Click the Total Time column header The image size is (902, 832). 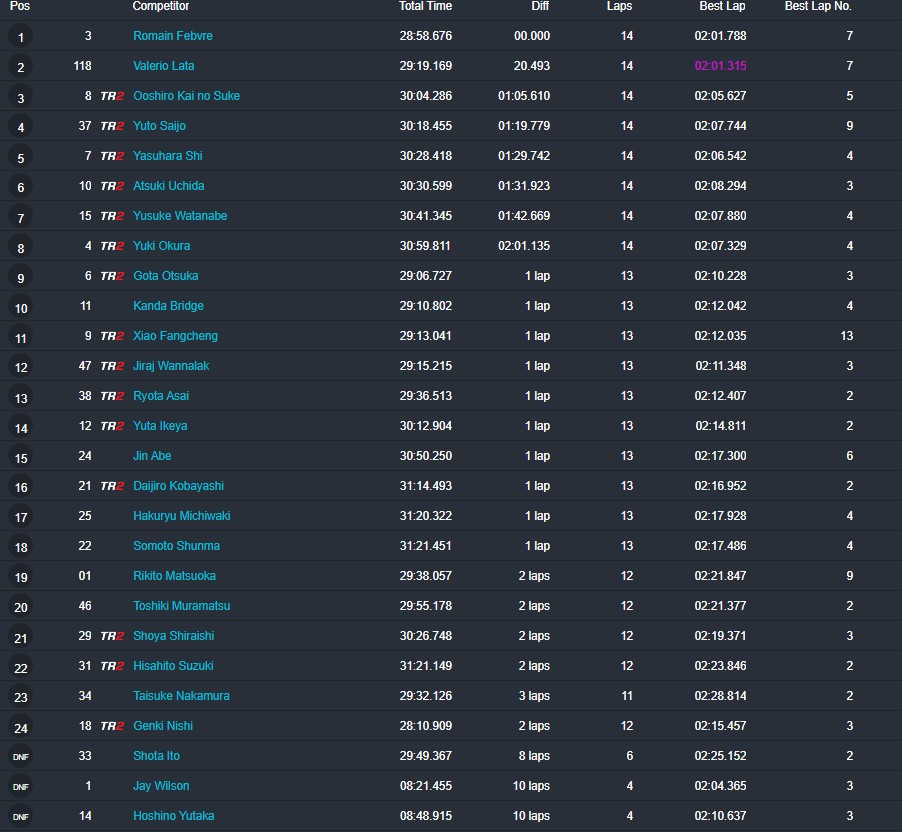pos(425,6)
